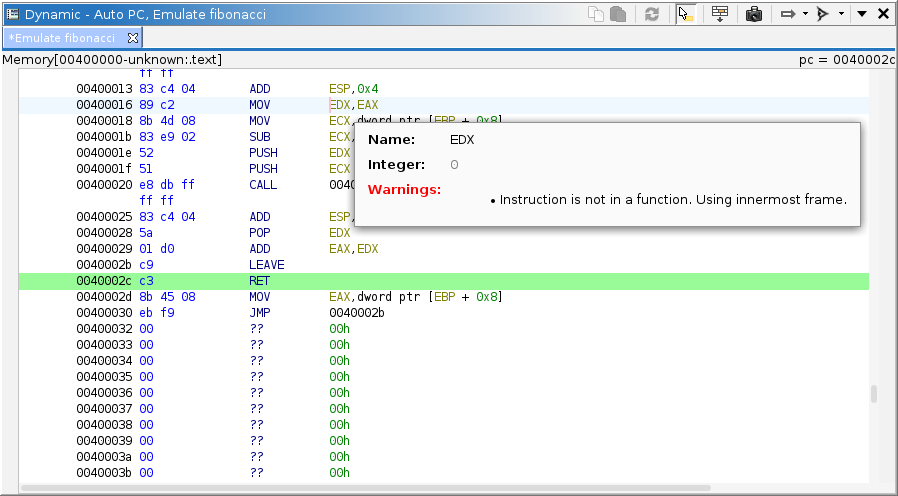
Task: Open the panel menu black triangle
Action: coord(861,14)
